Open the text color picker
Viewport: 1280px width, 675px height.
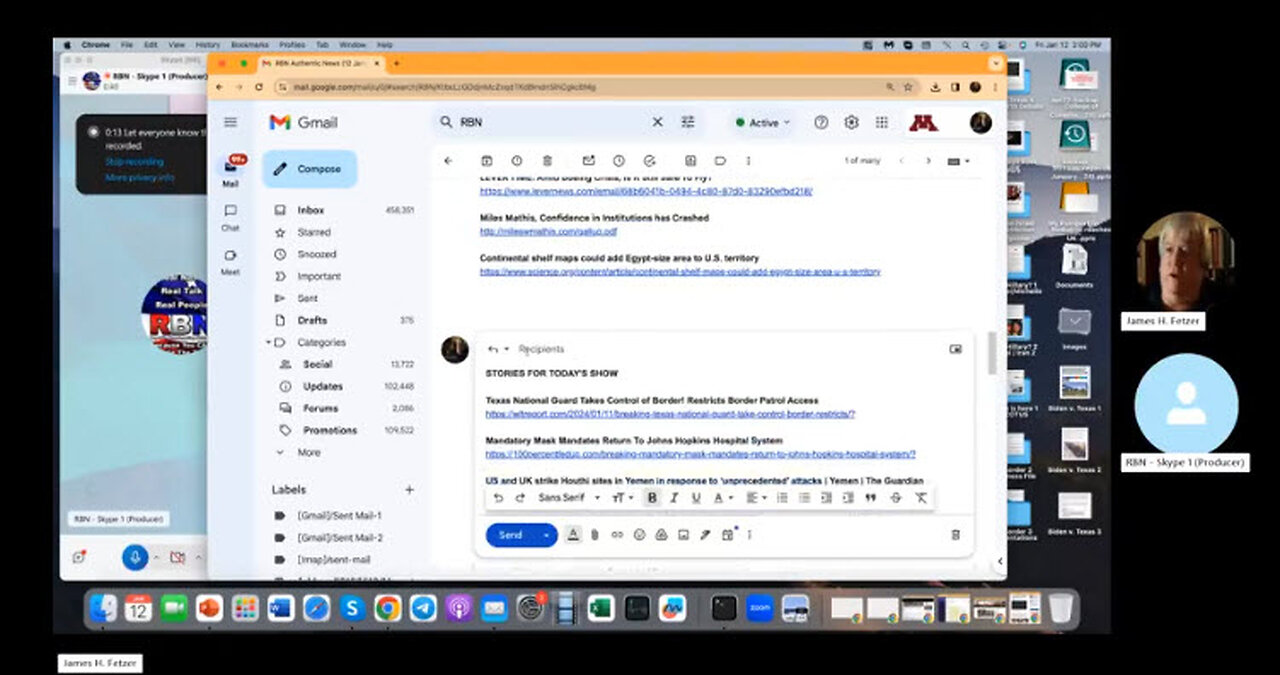723,498
